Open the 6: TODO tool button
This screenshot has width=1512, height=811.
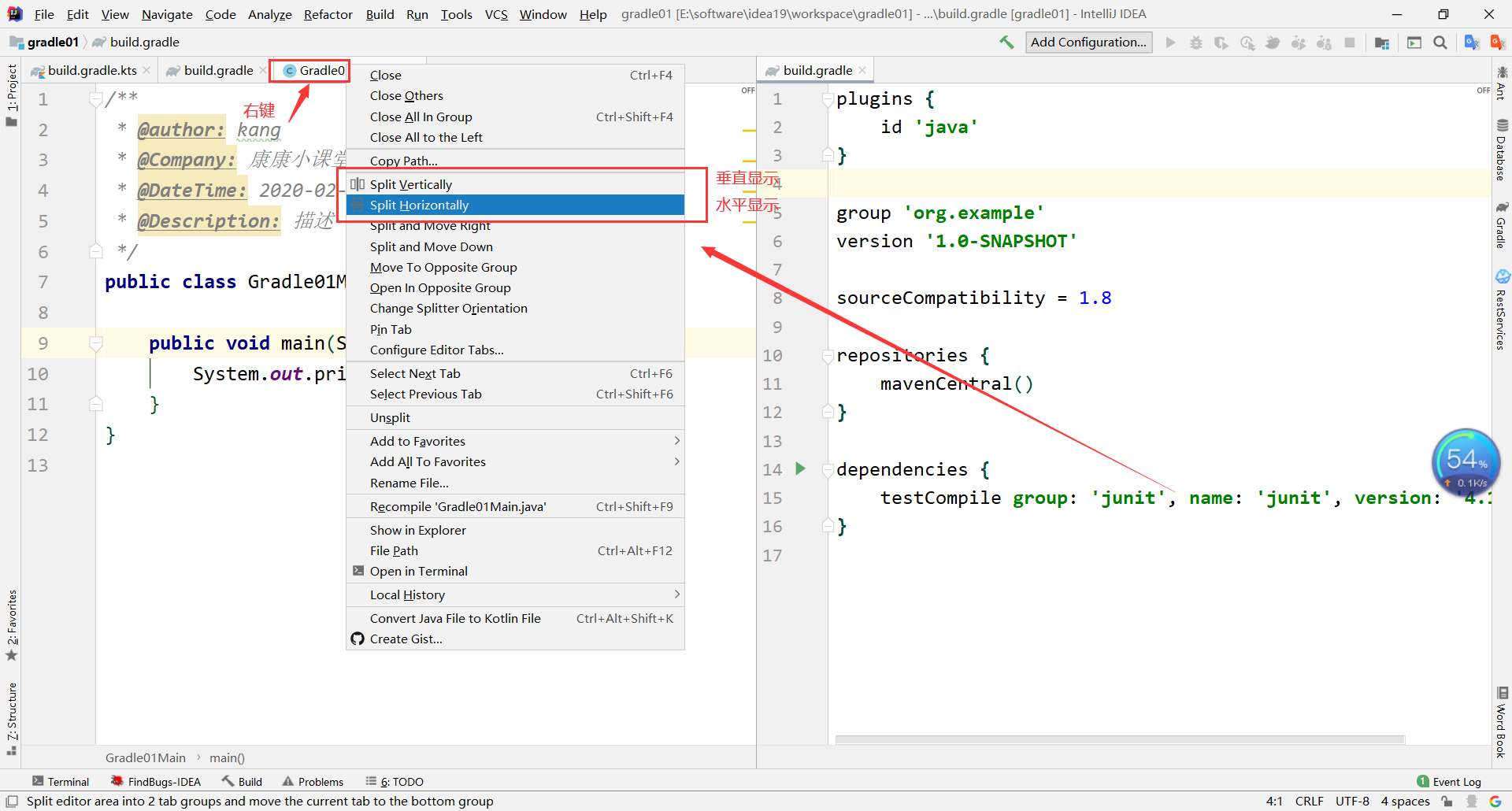[x=395, y=781]
